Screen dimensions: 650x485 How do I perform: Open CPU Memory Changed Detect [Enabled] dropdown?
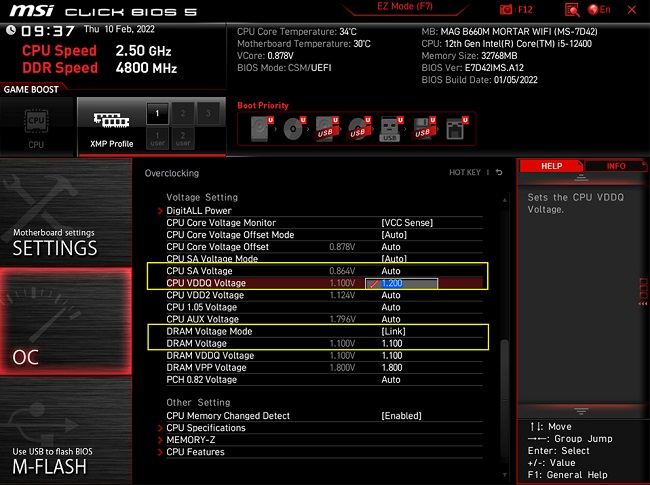(x=401, y=416)
